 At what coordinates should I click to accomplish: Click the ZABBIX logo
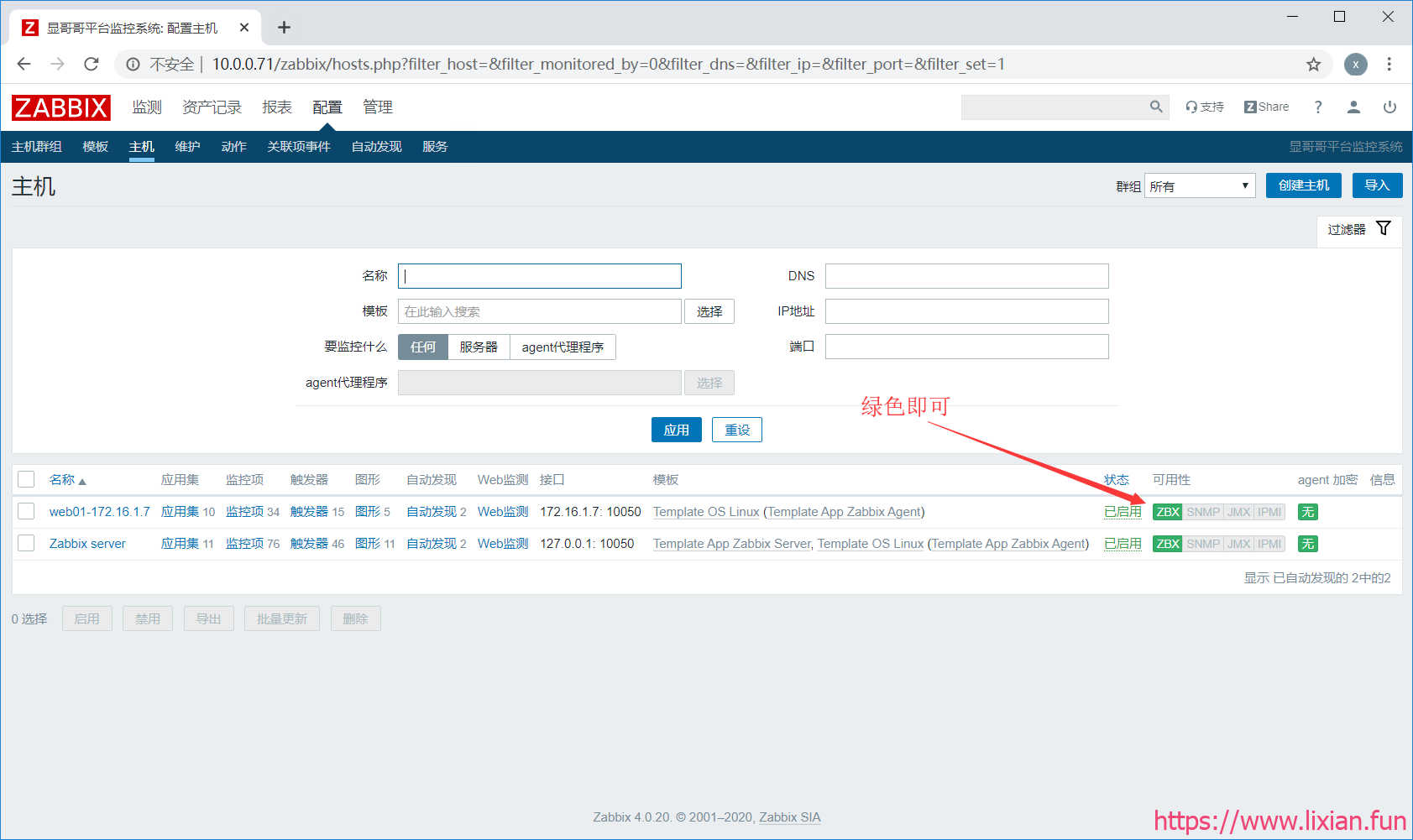pyautogui.click(x=61, y=107)
